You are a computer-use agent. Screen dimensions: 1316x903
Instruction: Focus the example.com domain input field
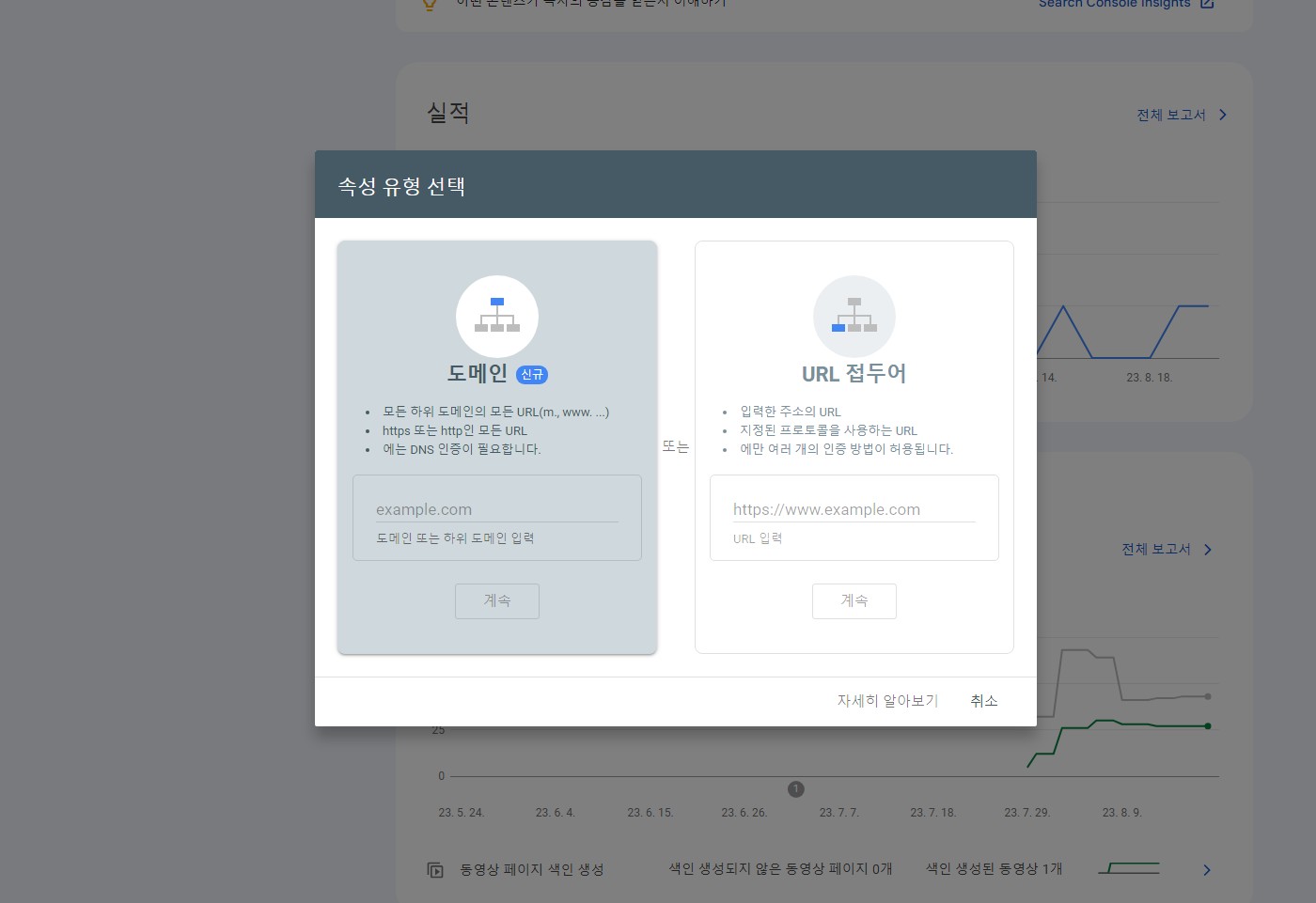[x=497, y=509]
